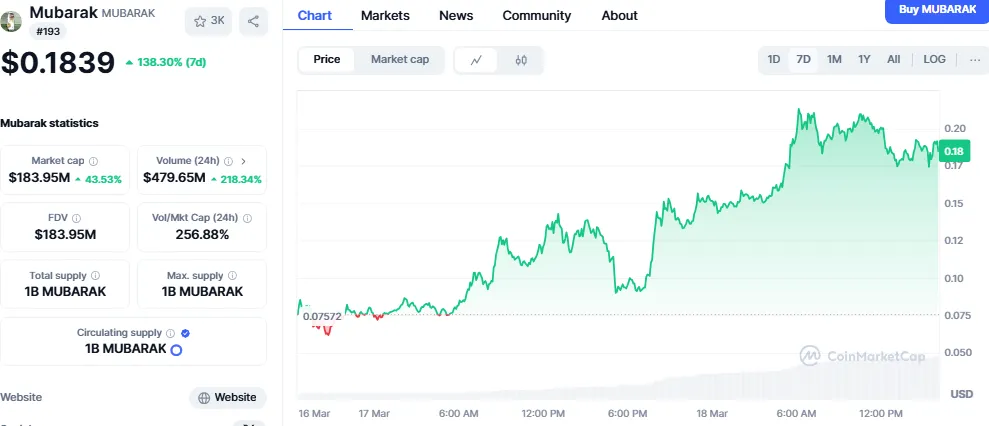Set chart range to 1Y

pos(864,59)
